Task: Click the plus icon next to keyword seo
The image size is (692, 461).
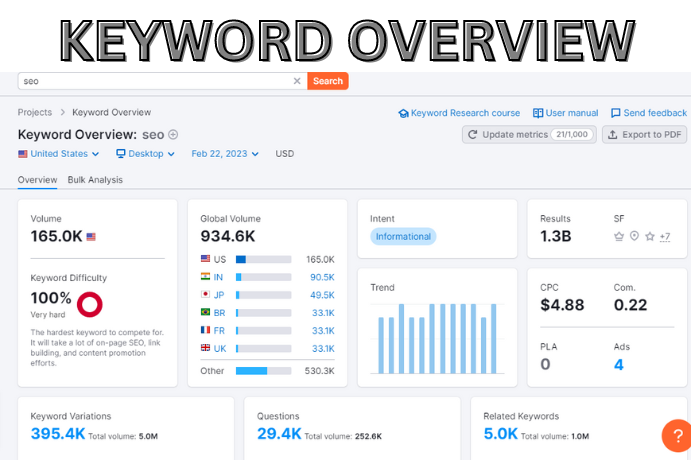Action: click(x=173, y=134)
